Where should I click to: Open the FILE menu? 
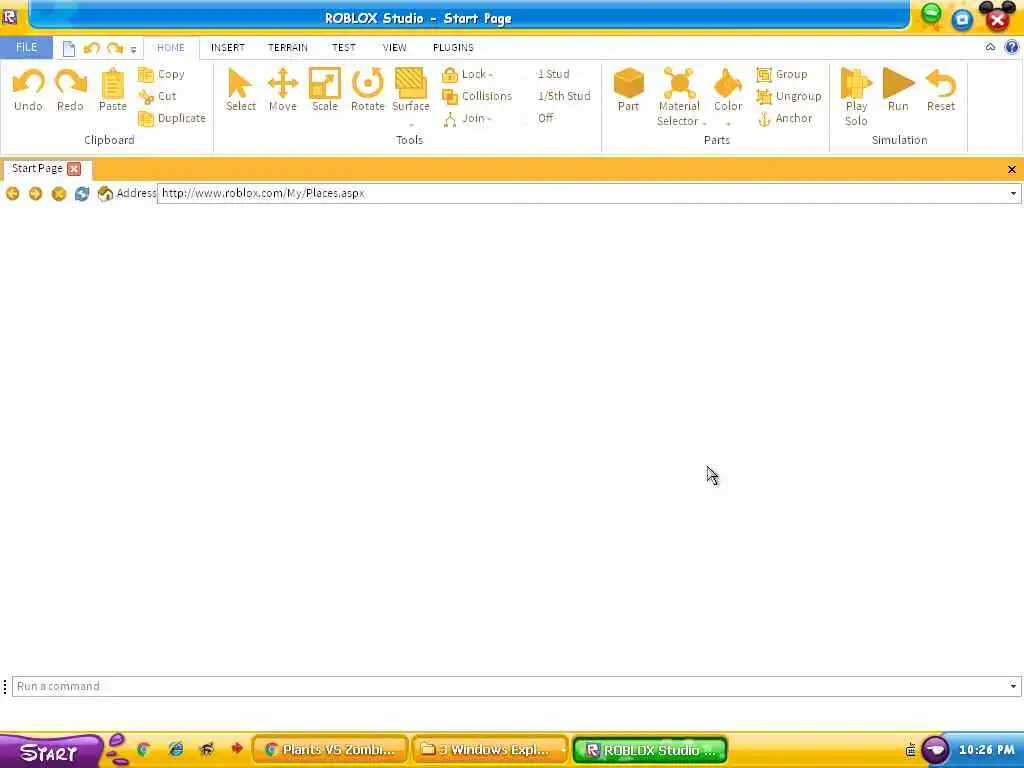click(26, 47)
